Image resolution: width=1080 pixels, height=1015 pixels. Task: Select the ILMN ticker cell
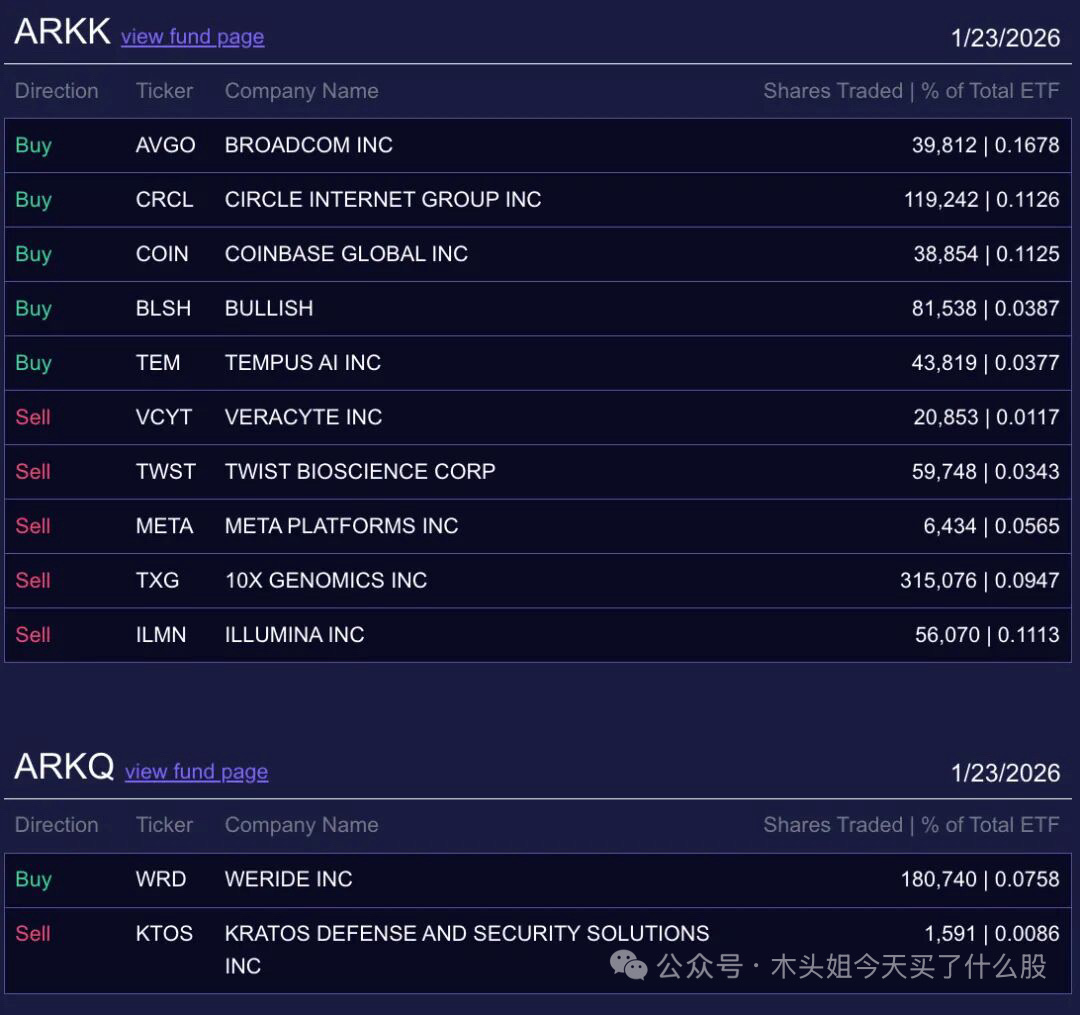tap(160, 635)
